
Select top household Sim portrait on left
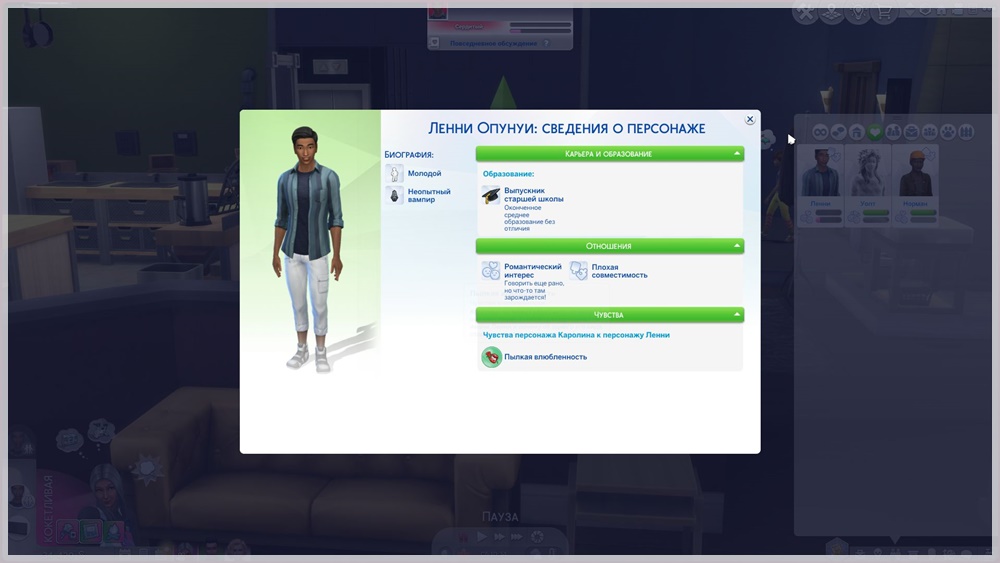[x=21, y=441]
